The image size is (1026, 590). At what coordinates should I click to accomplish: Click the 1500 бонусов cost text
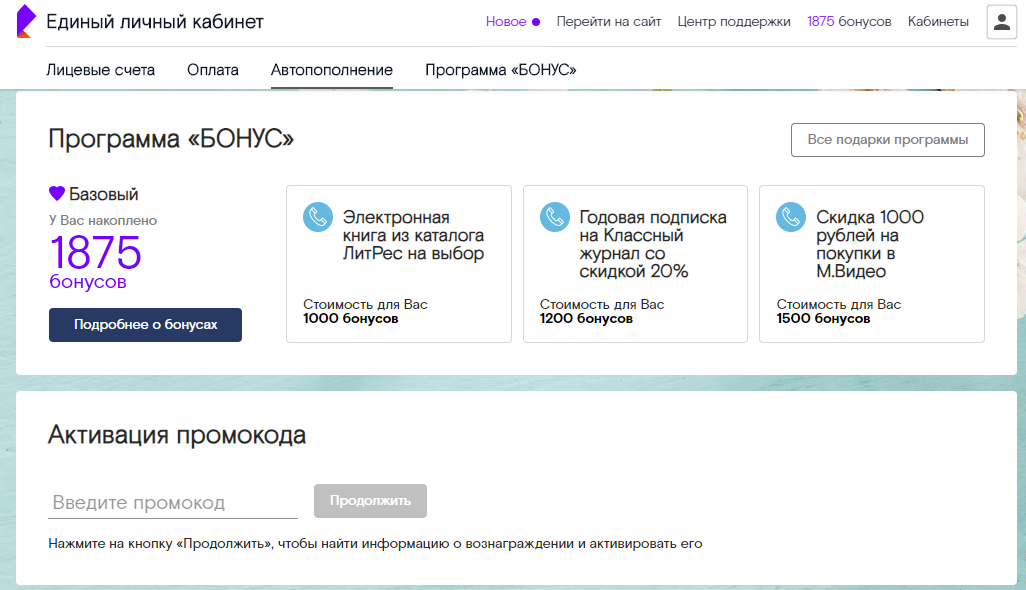click(823, 319)
